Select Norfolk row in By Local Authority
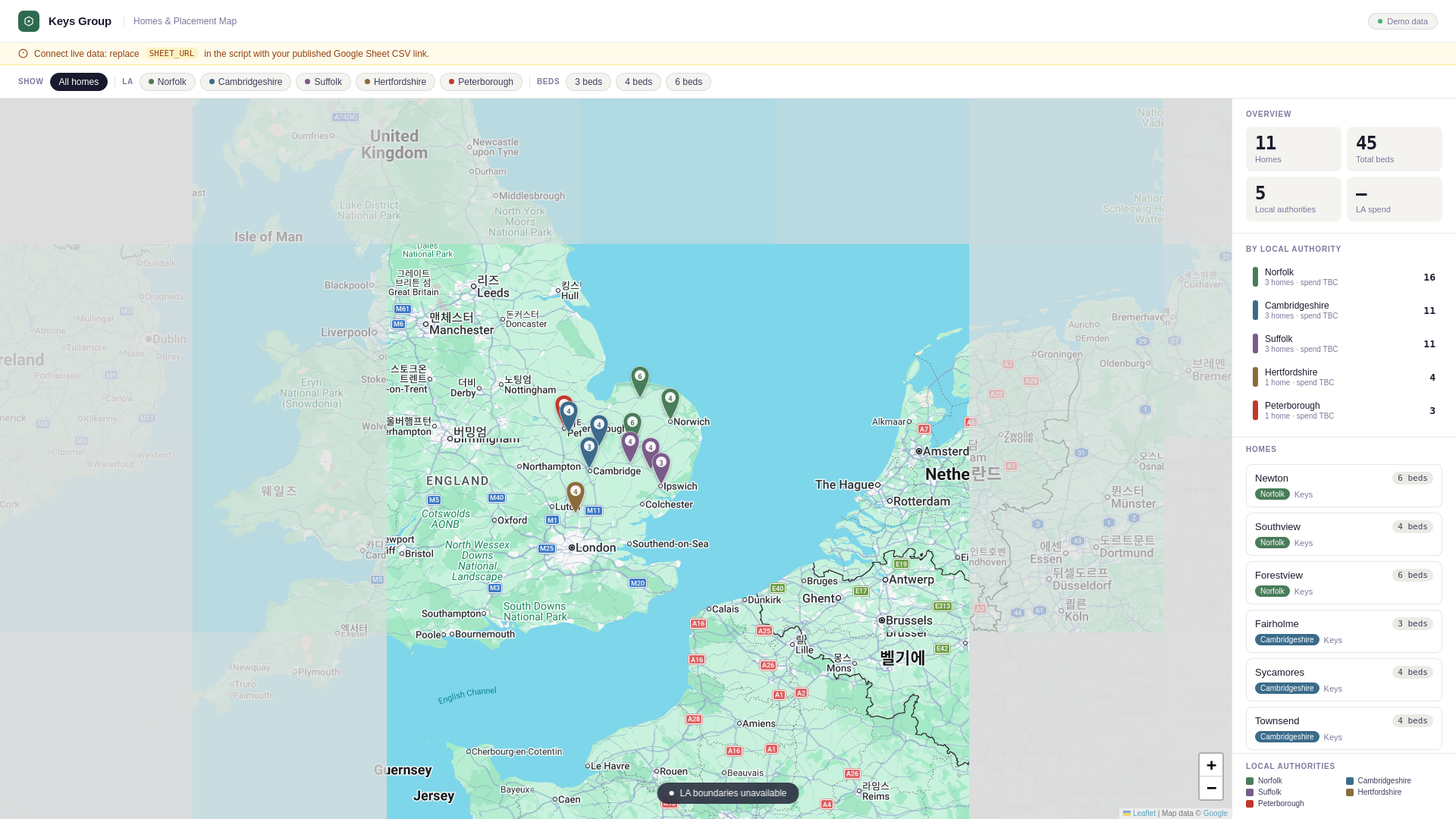Image resolution: width=1456 pixels, height=819 pixels. click(x=1344, y=277)
